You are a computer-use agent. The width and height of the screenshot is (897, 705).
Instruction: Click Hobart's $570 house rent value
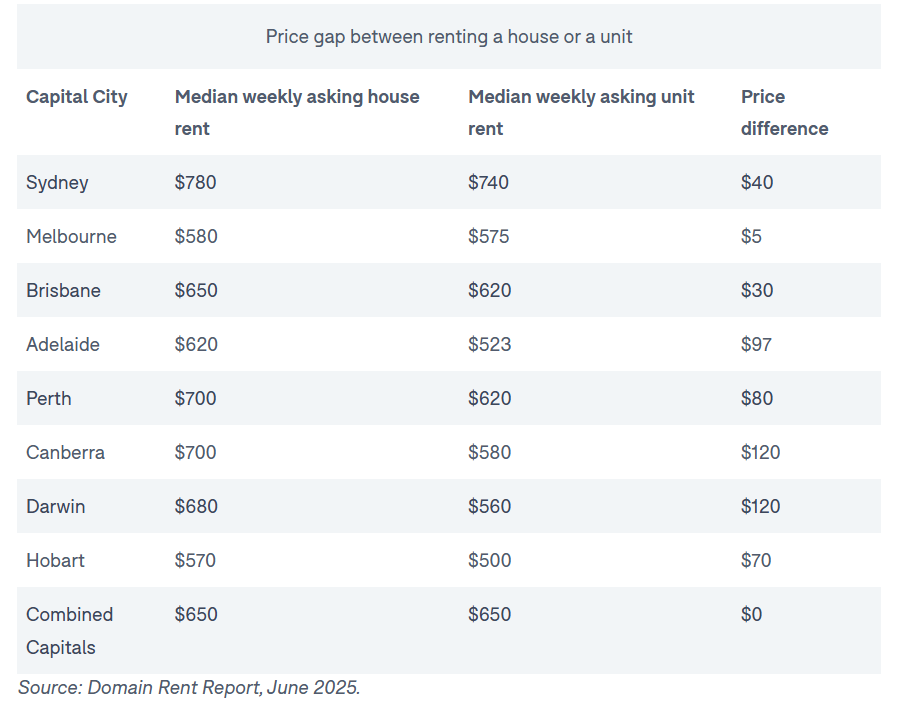point(195,560)
